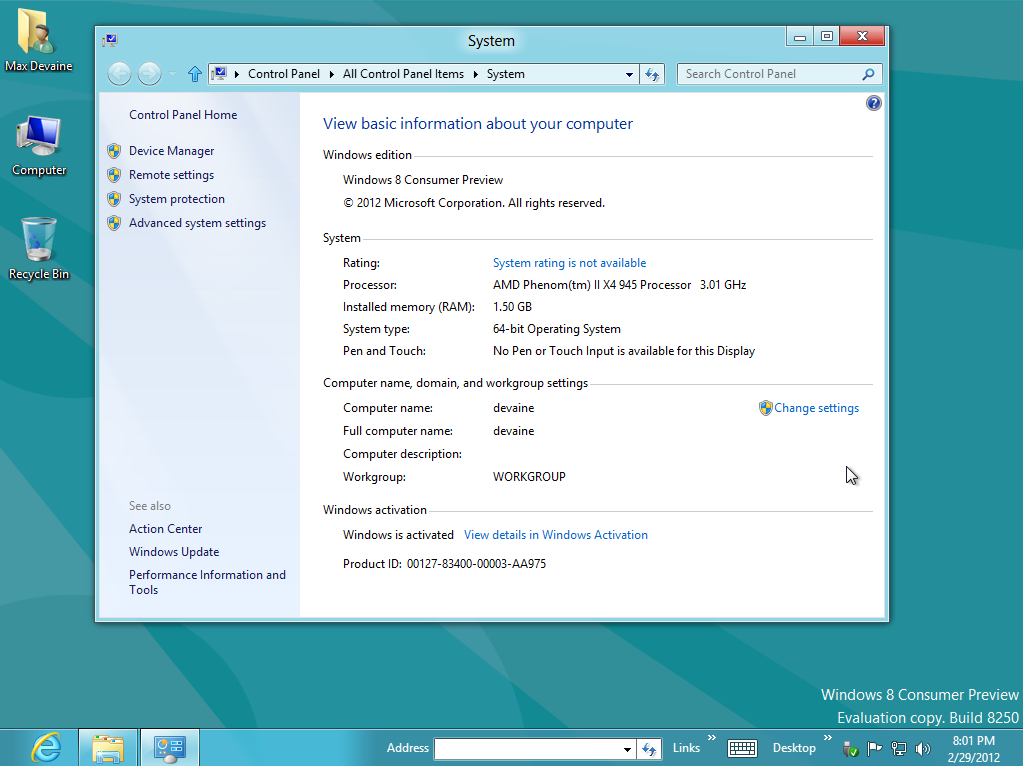The height and width of the screenshot is (766, 1023).
Task: Open Advanced system settings link
Action: (198, 223)
